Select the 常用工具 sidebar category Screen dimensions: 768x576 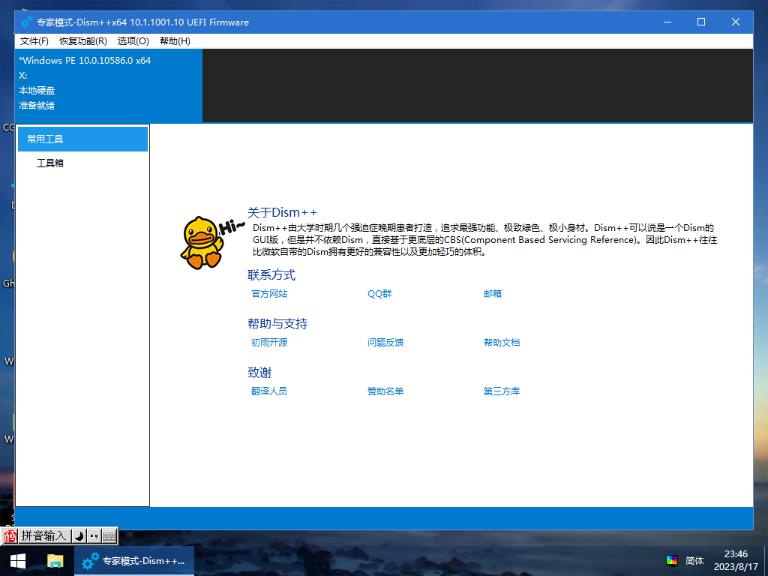pos(83,139)
